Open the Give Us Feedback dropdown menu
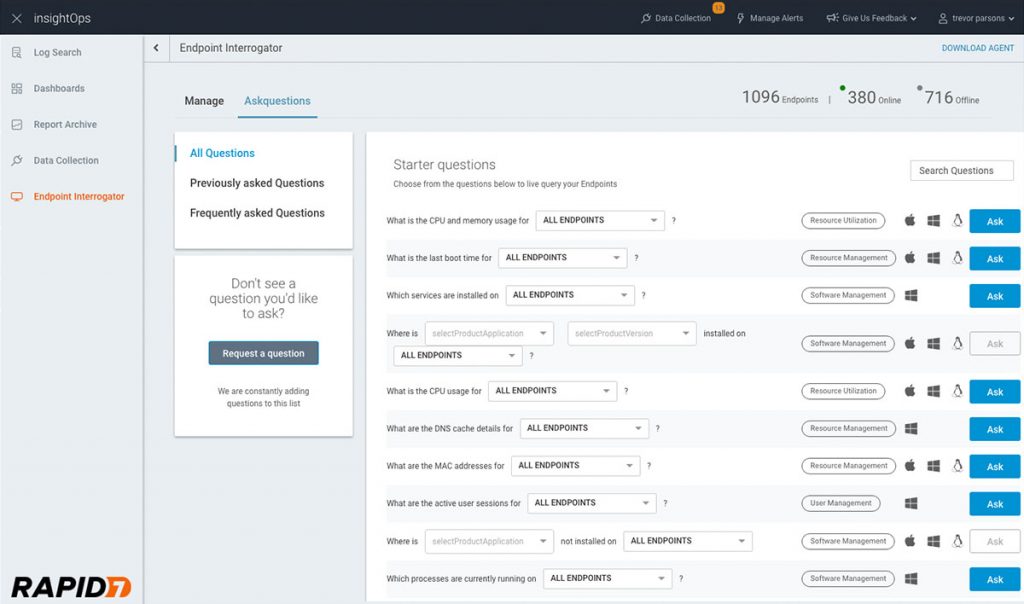 click(x=871, y=18)
